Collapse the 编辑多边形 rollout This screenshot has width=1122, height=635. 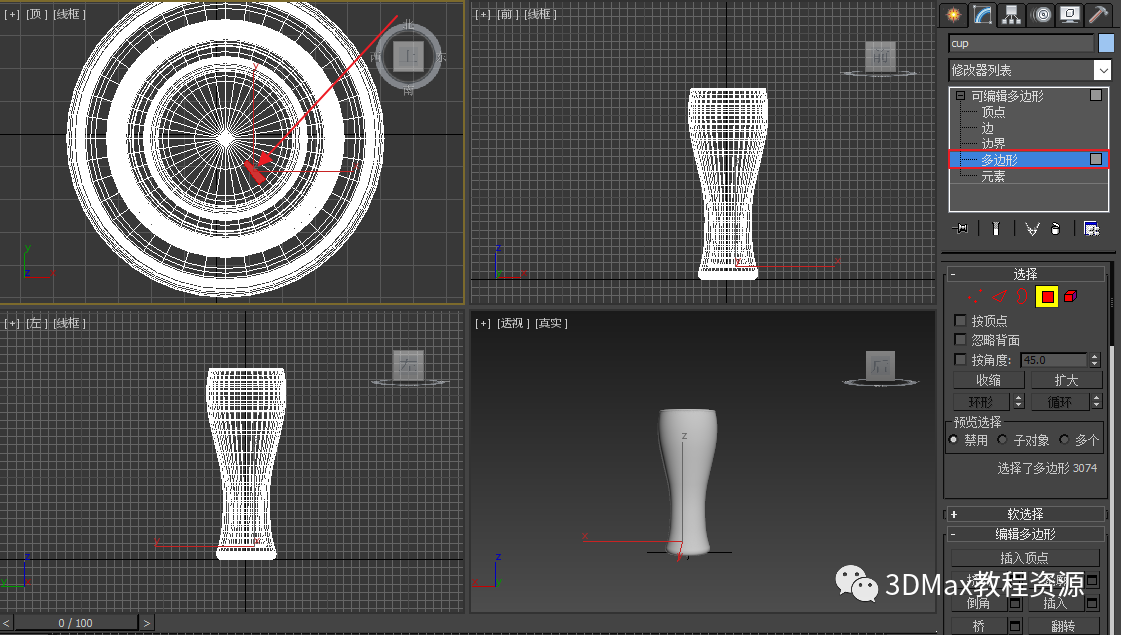click(x=1025, y=534)
